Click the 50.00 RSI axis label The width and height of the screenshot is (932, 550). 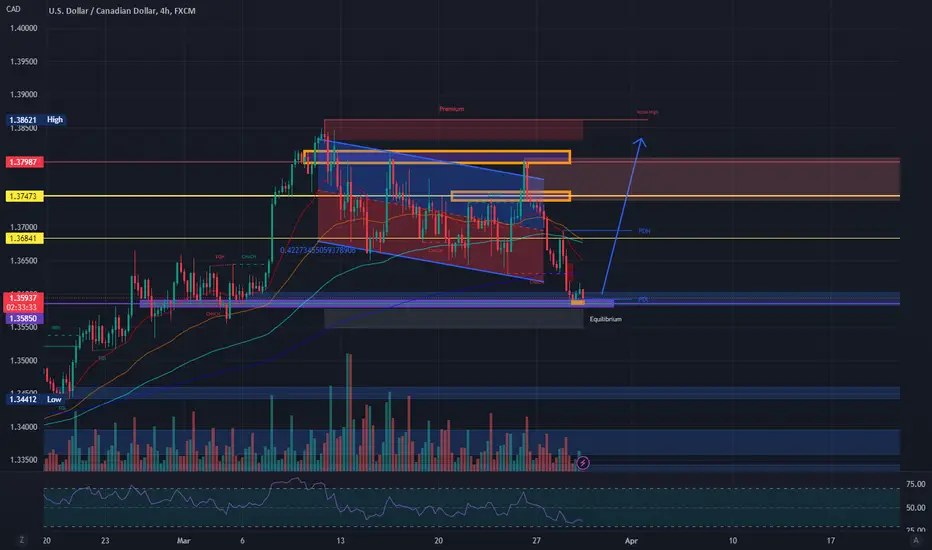click(915, 508)
